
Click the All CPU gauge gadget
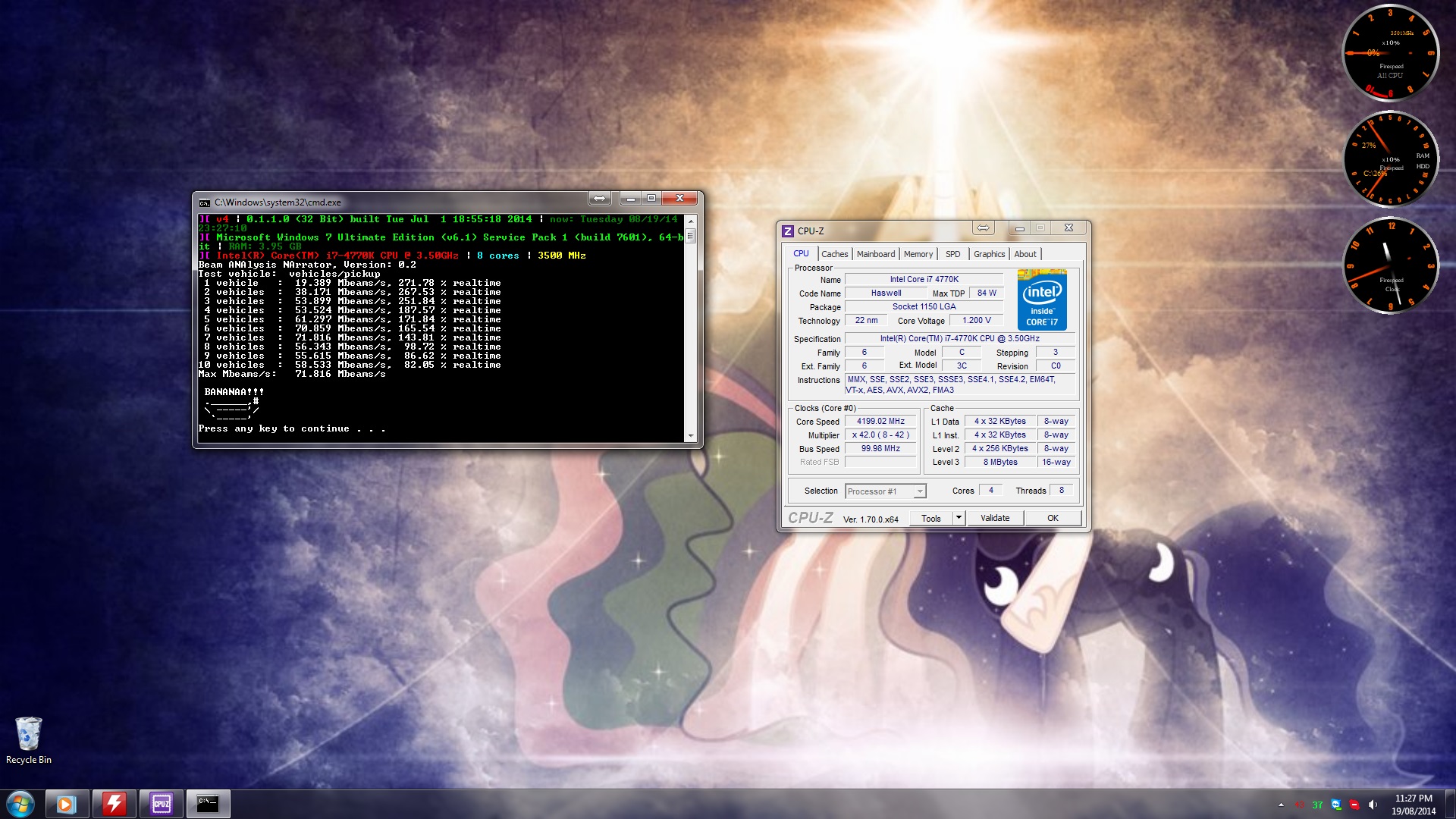(x=1390, y=53)
